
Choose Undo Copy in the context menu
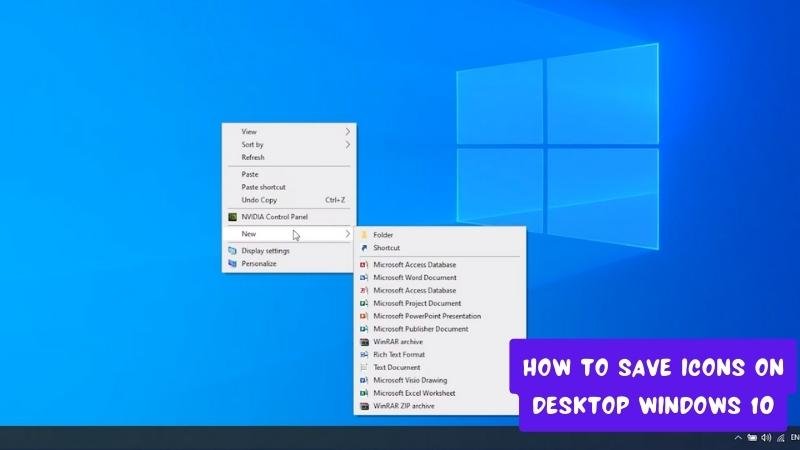[289, 200]
